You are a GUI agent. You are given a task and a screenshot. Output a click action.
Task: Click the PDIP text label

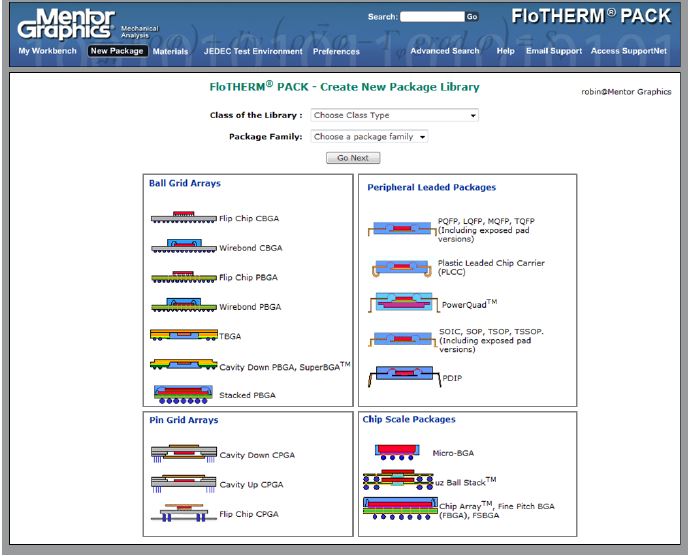[452, 378]
